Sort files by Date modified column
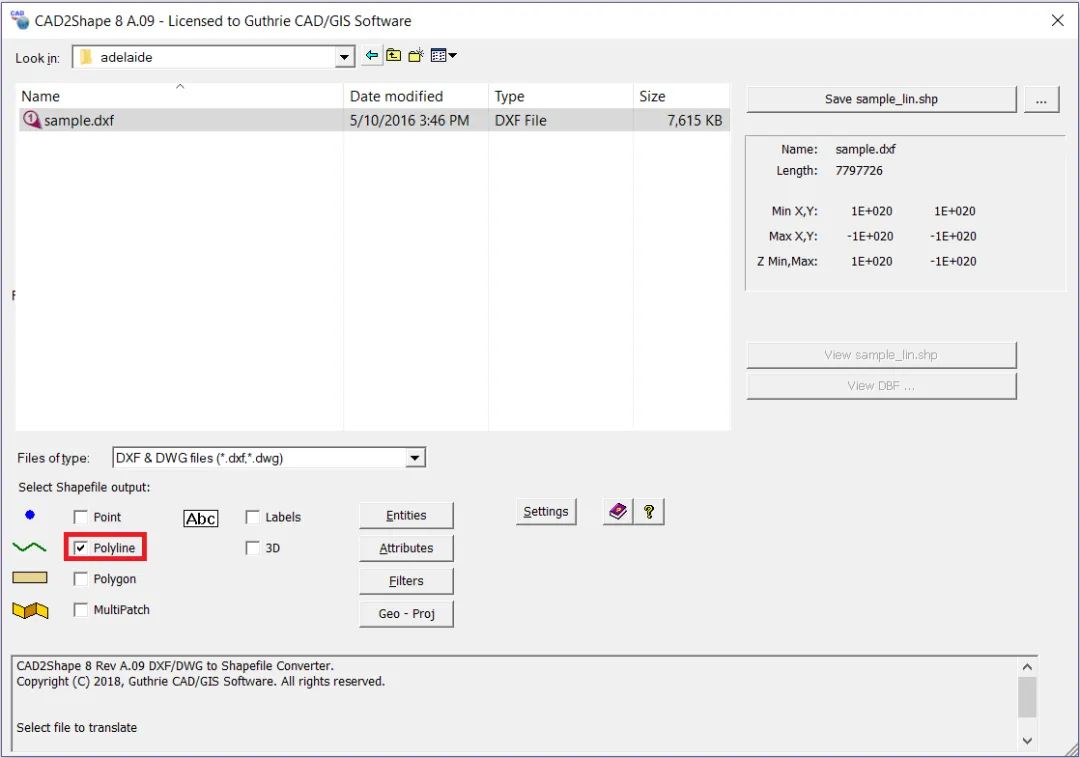 [416, 96]
